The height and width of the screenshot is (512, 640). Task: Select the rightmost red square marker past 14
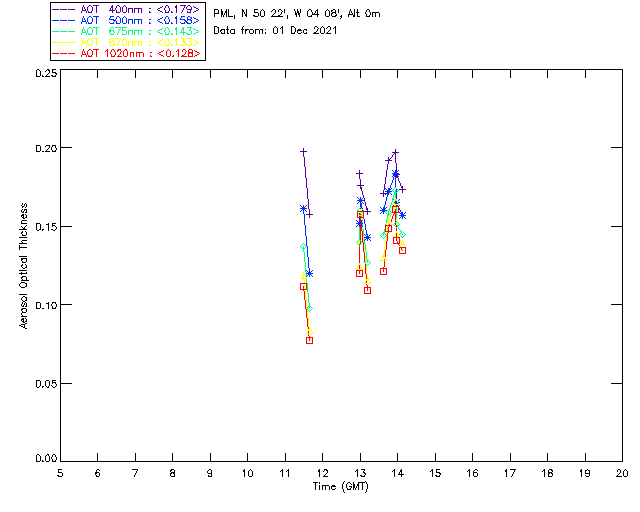tap(402, 250)
